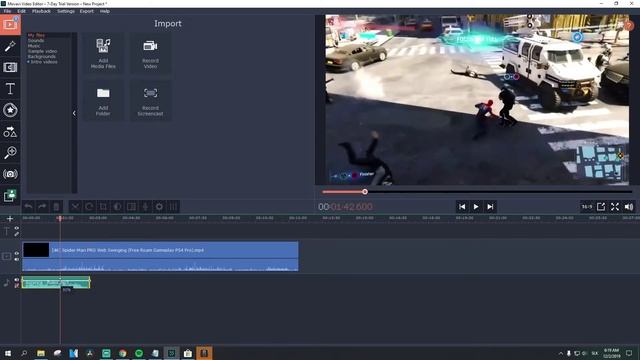
Task: Select Sample video in import list
Action: pos(42,51)
